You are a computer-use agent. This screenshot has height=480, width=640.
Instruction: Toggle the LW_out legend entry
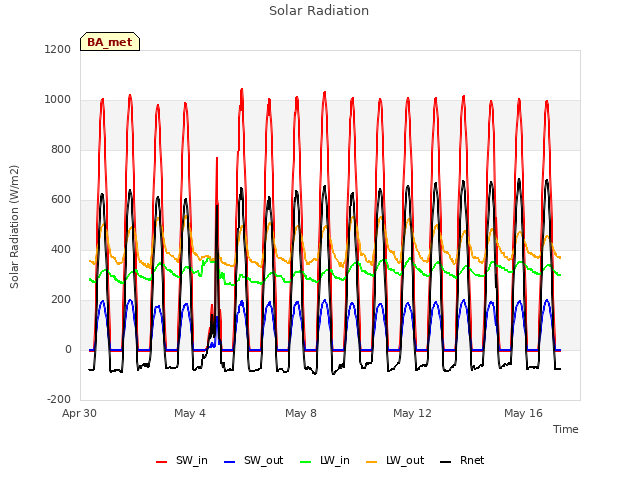point(395,461)
